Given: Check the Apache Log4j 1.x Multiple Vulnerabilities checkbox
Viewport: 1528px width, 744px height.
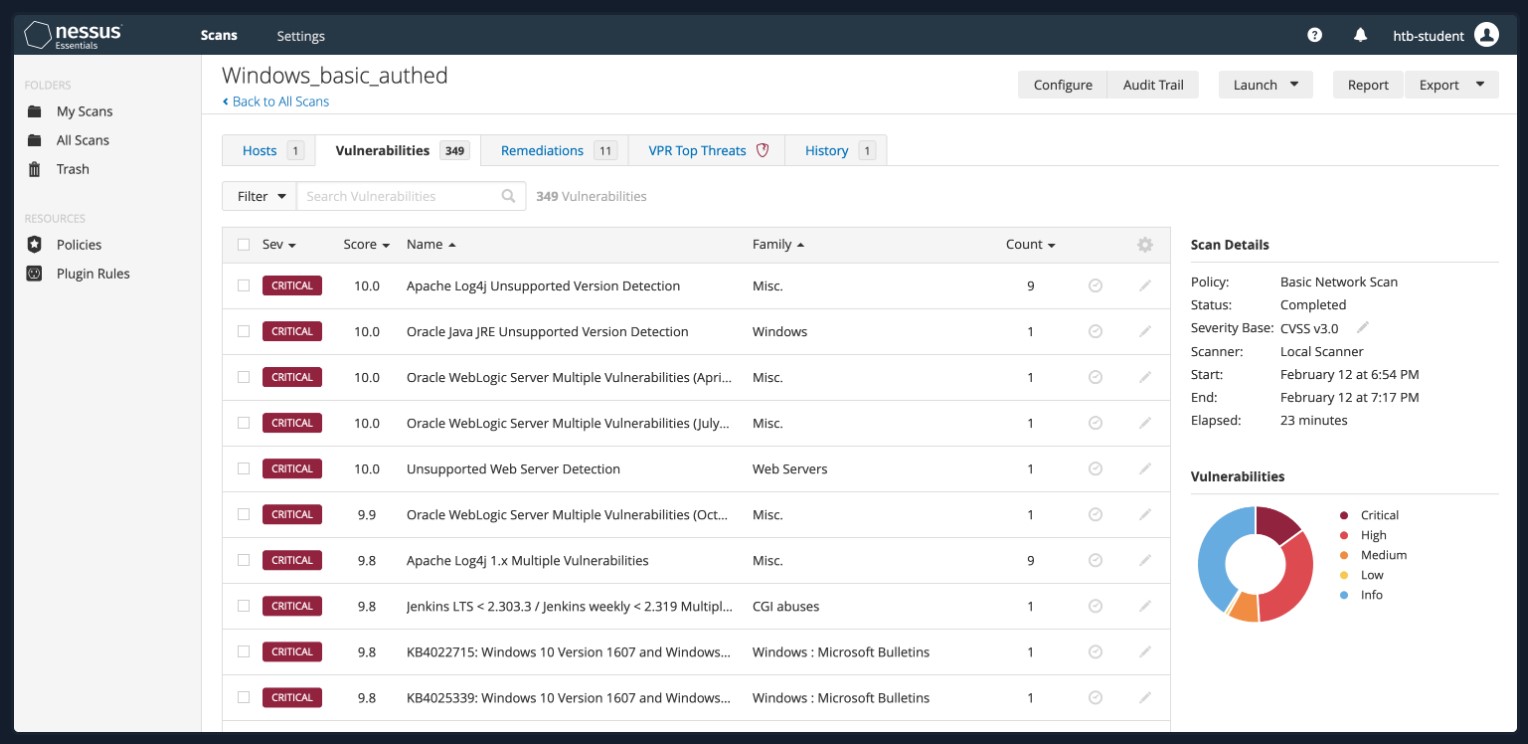Looking at the screenshot, I should coord(243,560).
